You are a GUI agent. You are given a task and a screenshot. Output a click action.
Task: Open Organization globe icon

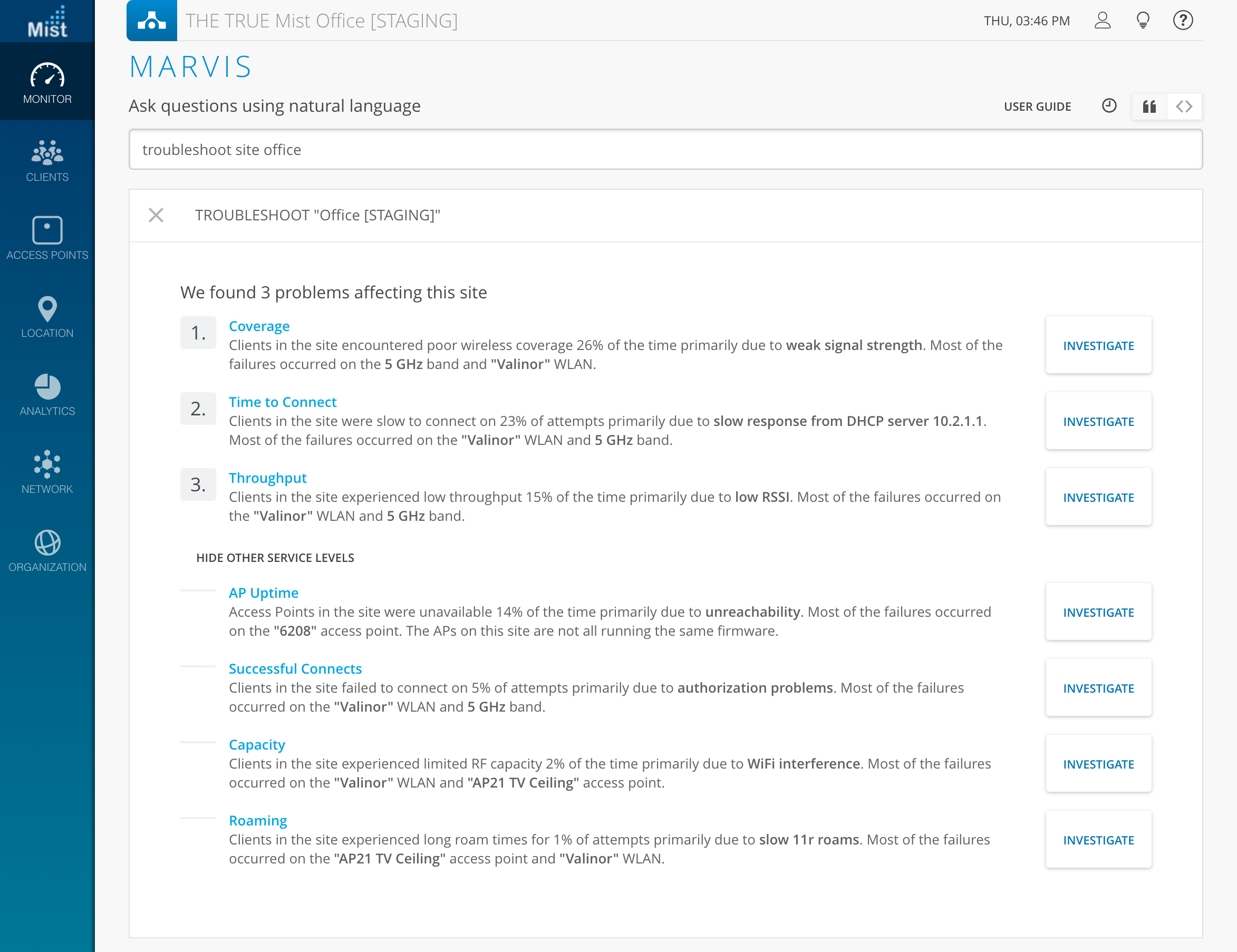pos(47,550)
